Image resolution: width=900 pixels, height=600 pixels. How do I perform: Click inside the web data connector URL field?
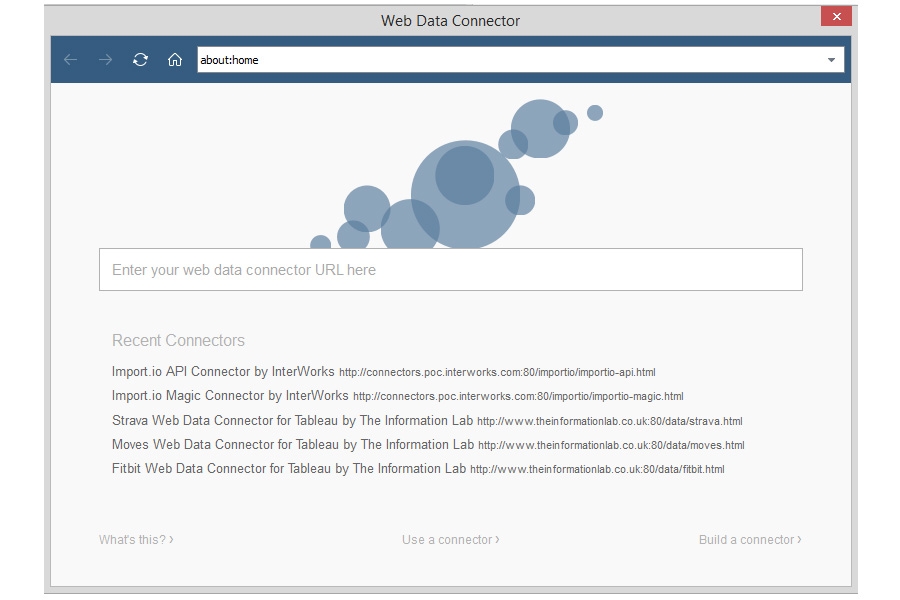coord(450,269)
